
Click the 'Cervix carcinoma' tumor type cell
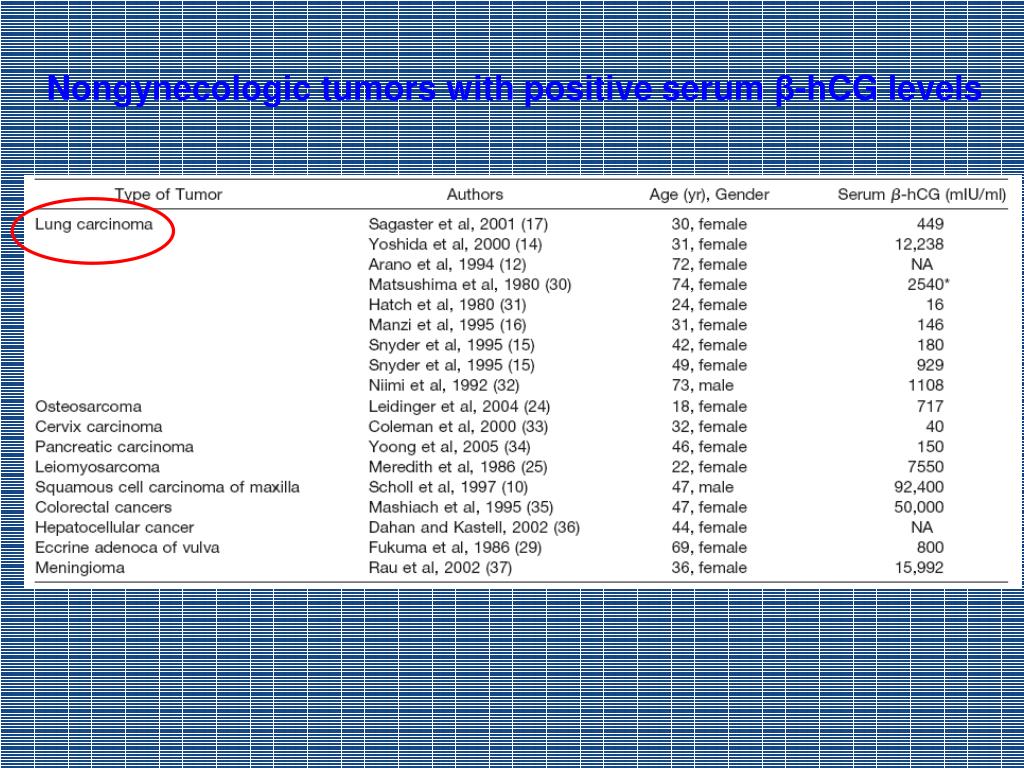(99, 427)
